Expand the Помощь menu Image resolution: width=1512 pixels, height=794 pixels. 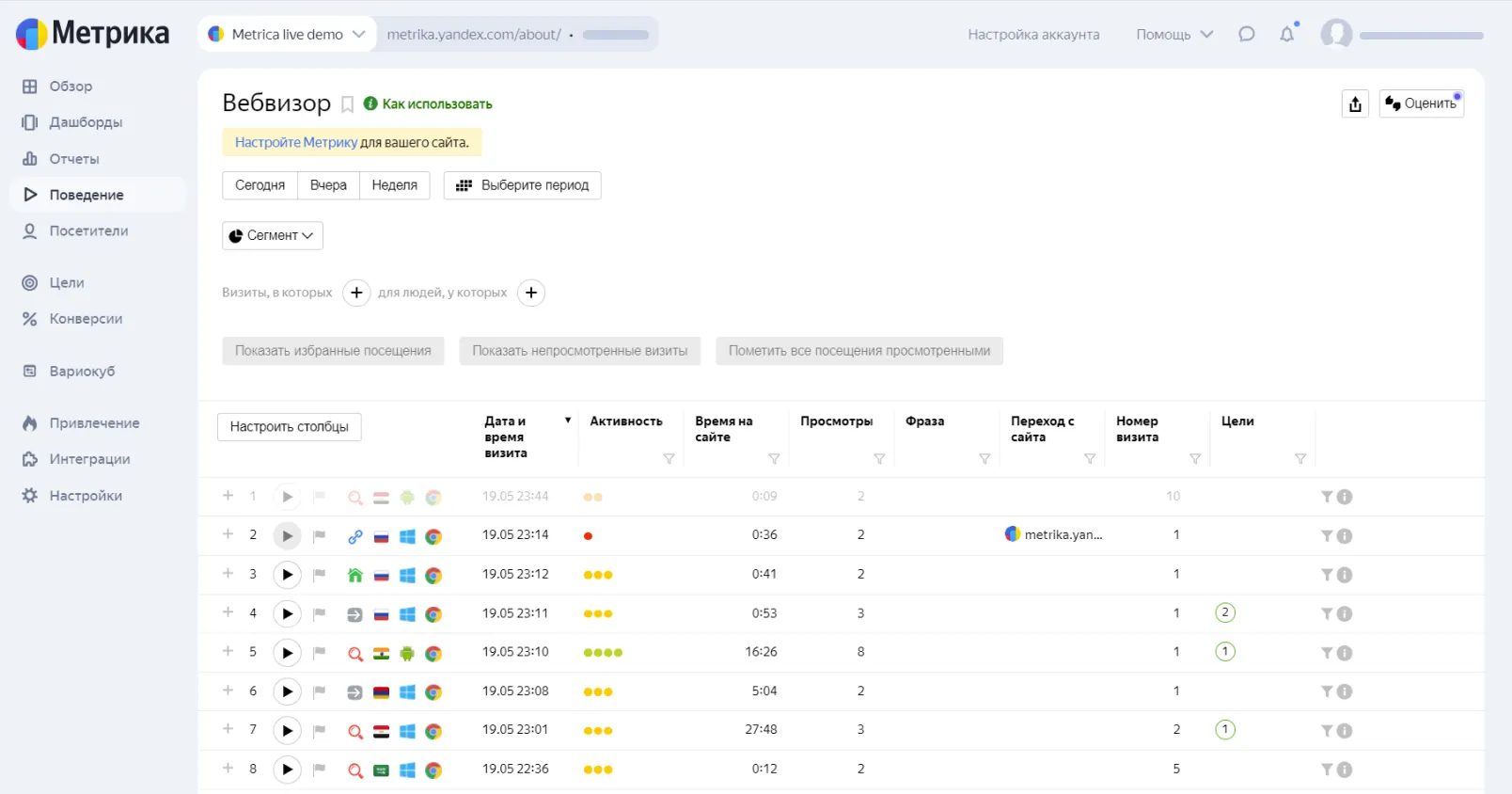coord(1174,35)
